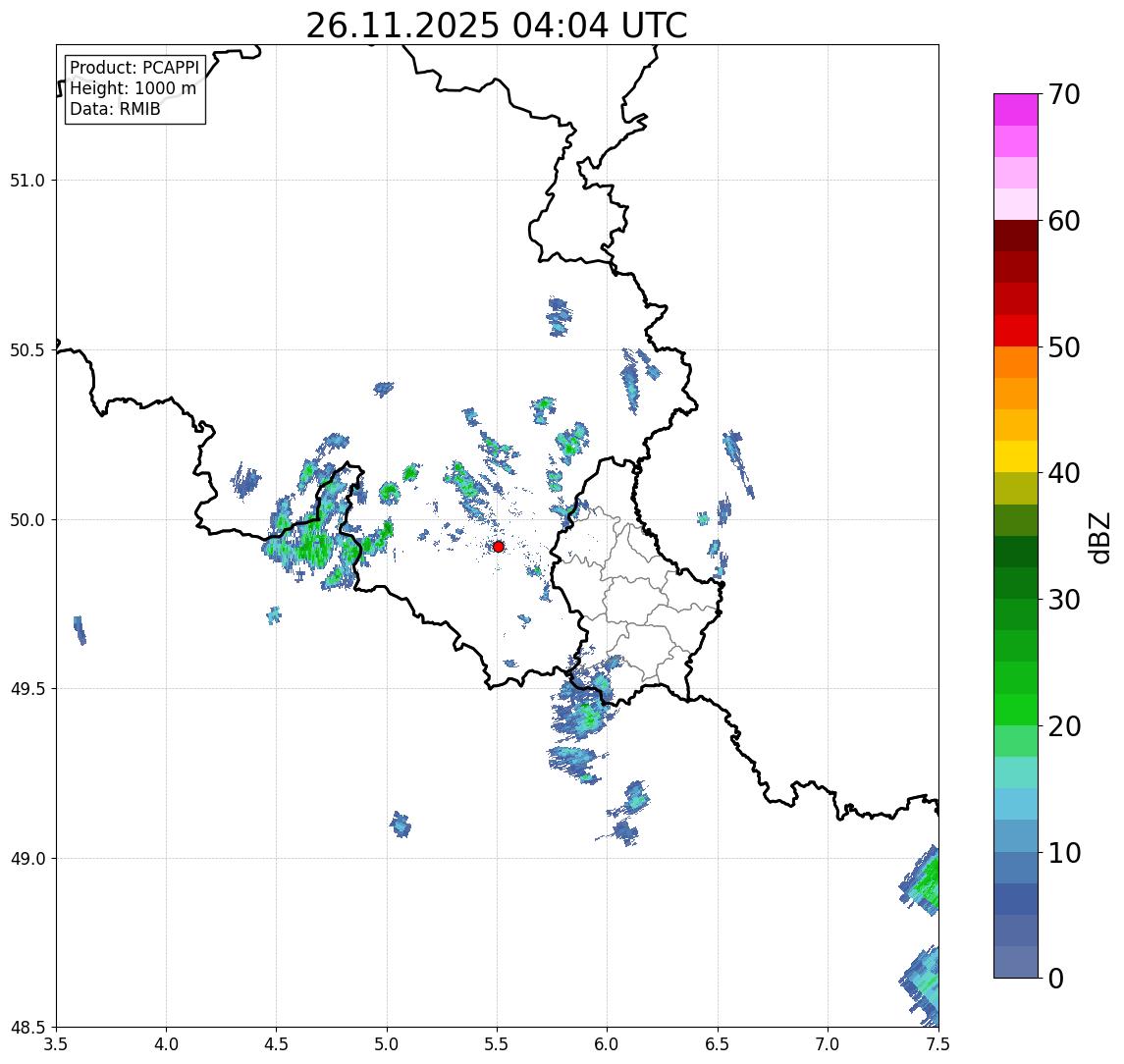Click the 'Product: PCAPPI' legend text

pyautogui.click(x=134, y=68)
